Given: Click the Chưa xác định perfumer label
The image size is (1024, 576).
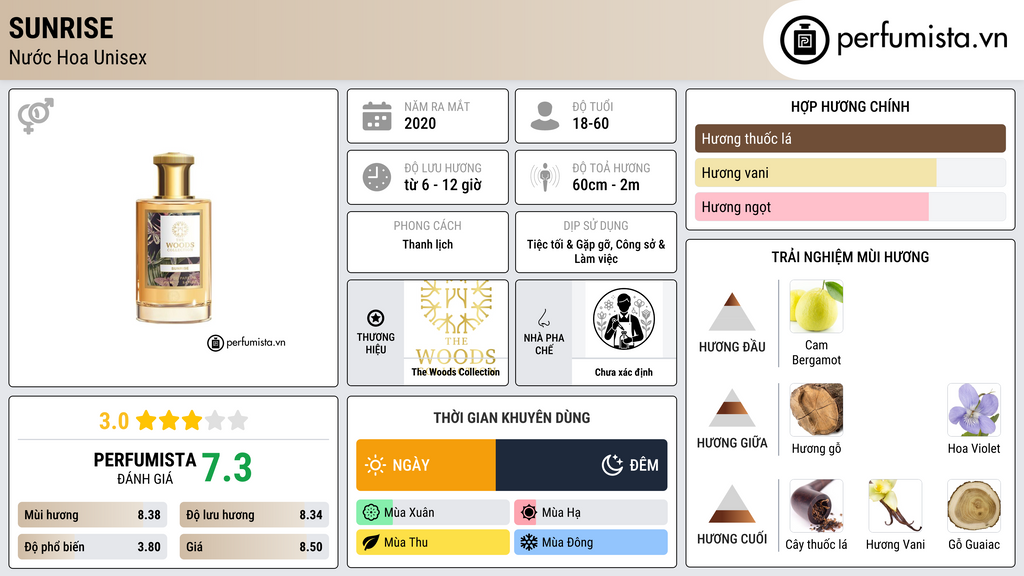Looking at the screenshot, I should click(624, 372).
